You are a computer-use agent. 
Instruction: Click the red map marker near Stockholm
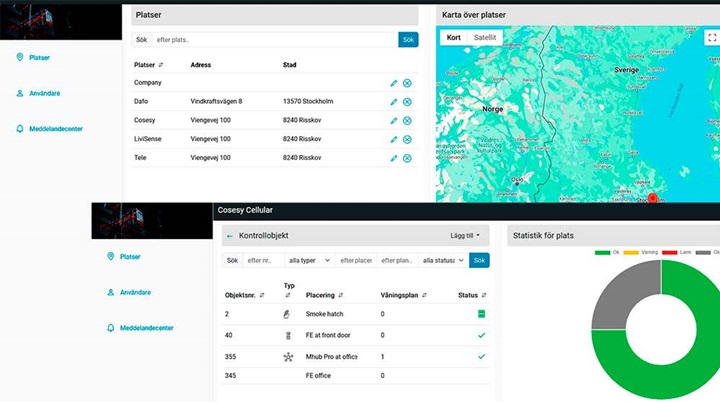(652, 198)
